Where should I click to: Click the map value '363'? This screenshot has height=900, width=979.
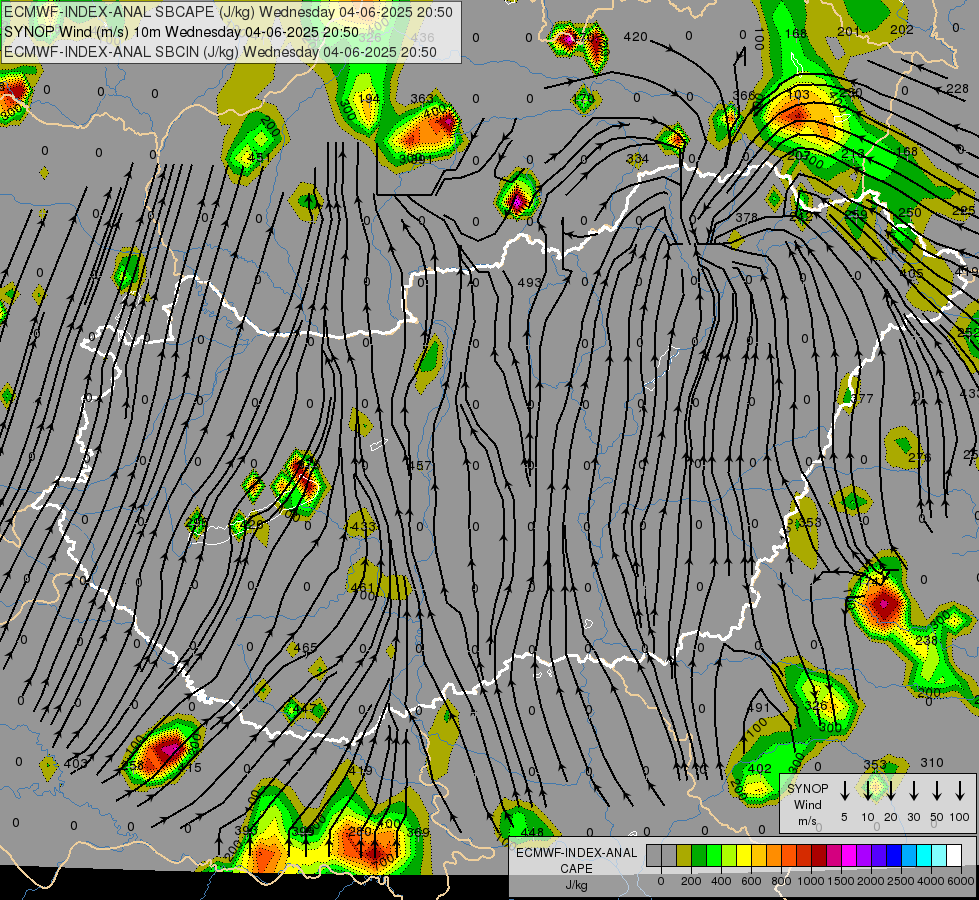click(422, 99)
